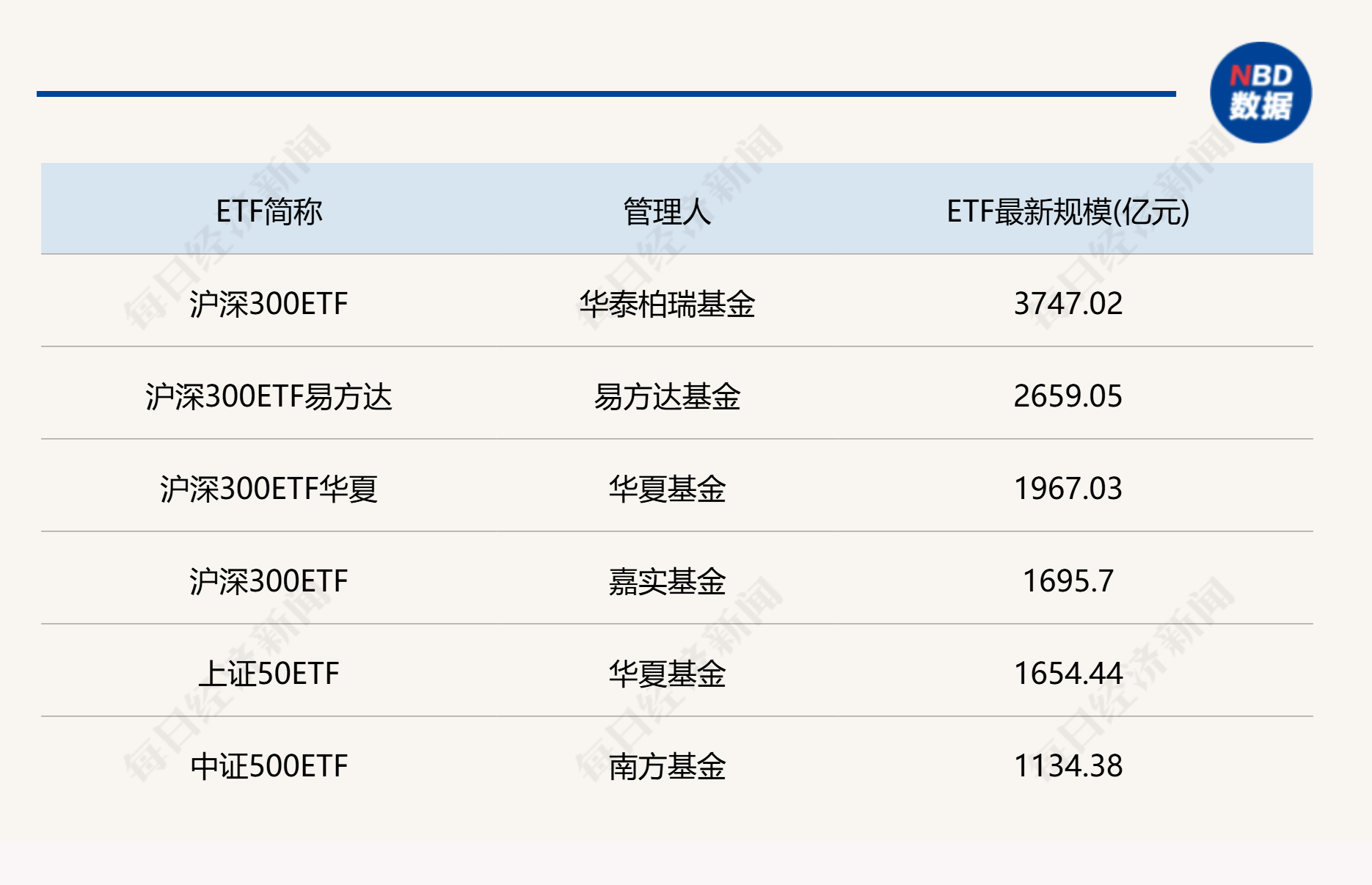Select the ETF简称 column header
Screen dimensions: 1372x885
click(x=269, y=212)
